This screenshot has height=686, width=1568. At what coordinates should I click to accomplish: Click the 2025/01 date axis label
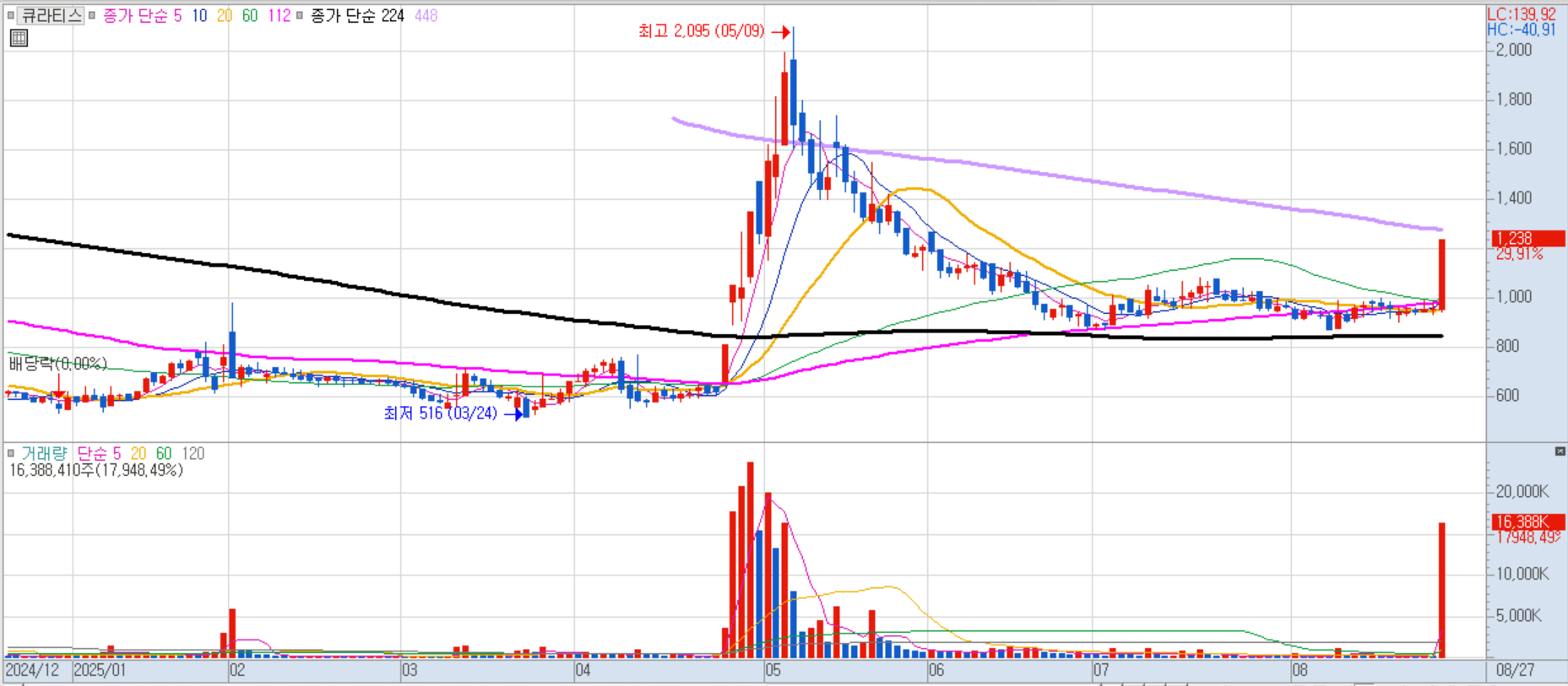(x=100, y=670)
